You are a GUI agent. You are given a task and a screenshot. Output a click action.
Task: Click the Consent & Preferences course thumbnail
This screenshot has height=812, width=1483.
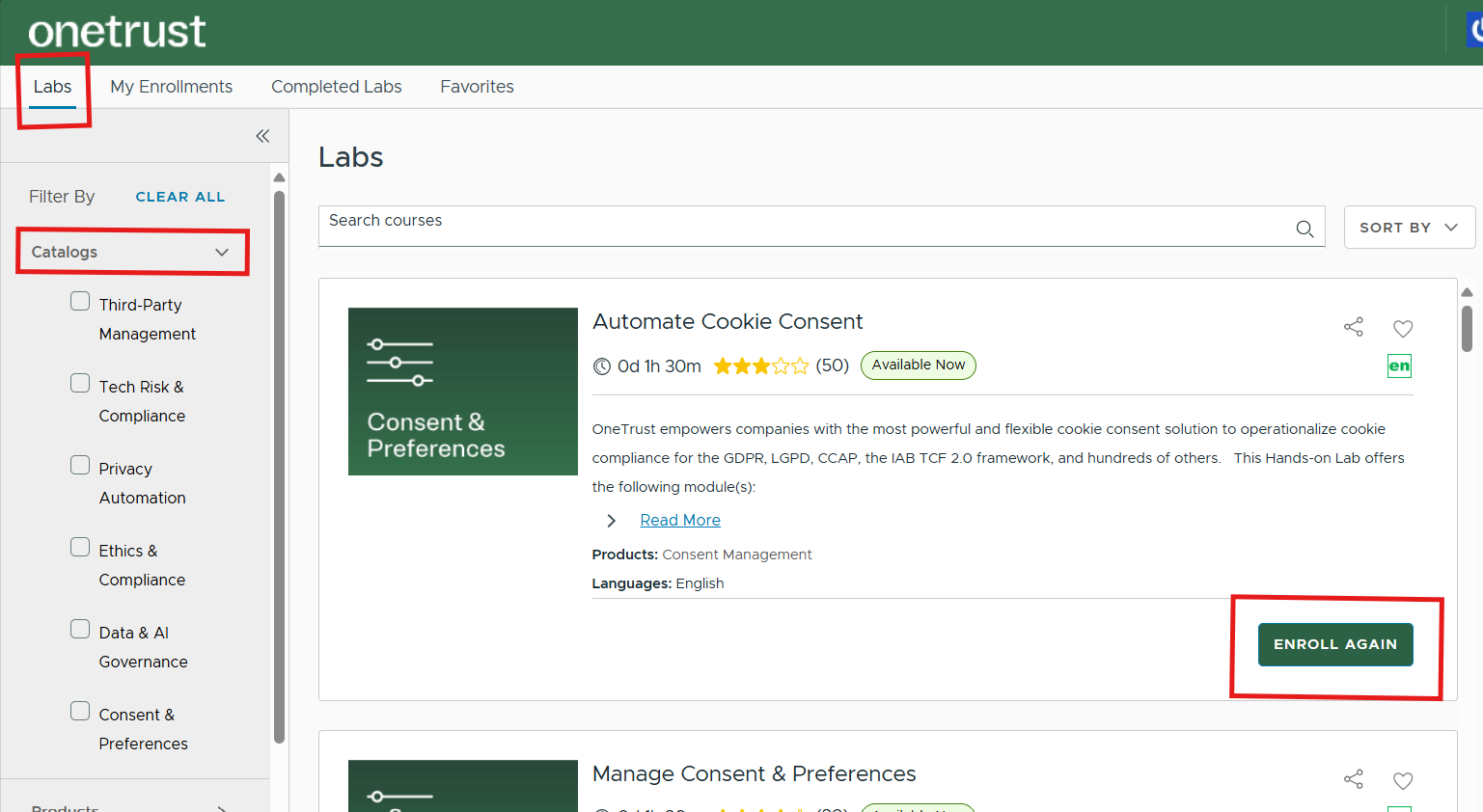coord(463,392)
